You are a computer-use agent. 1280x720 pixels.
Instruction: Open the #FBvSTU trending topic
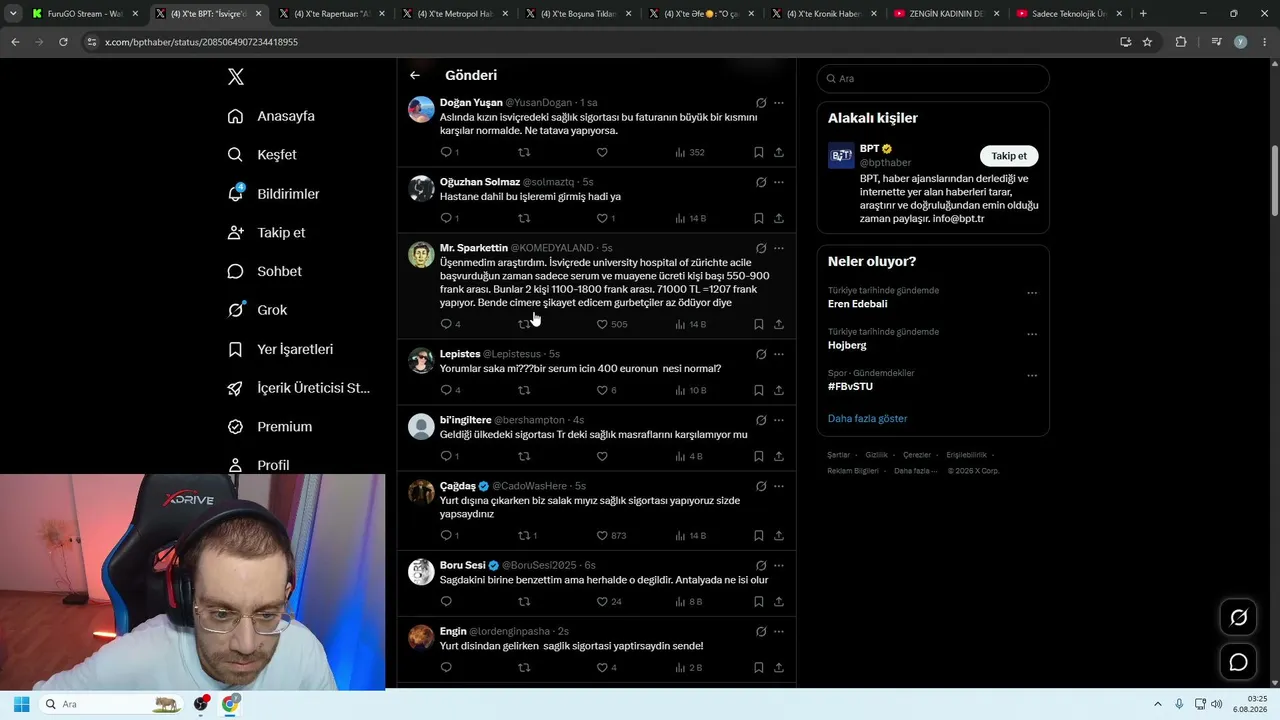coord(850,386)
